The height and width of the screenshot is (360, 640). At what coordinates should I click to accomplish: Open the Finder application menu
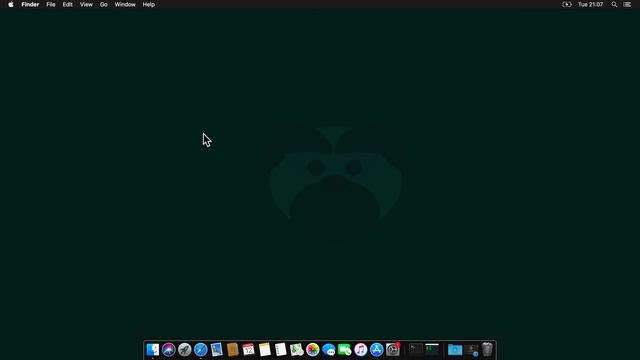coord(30,4)
